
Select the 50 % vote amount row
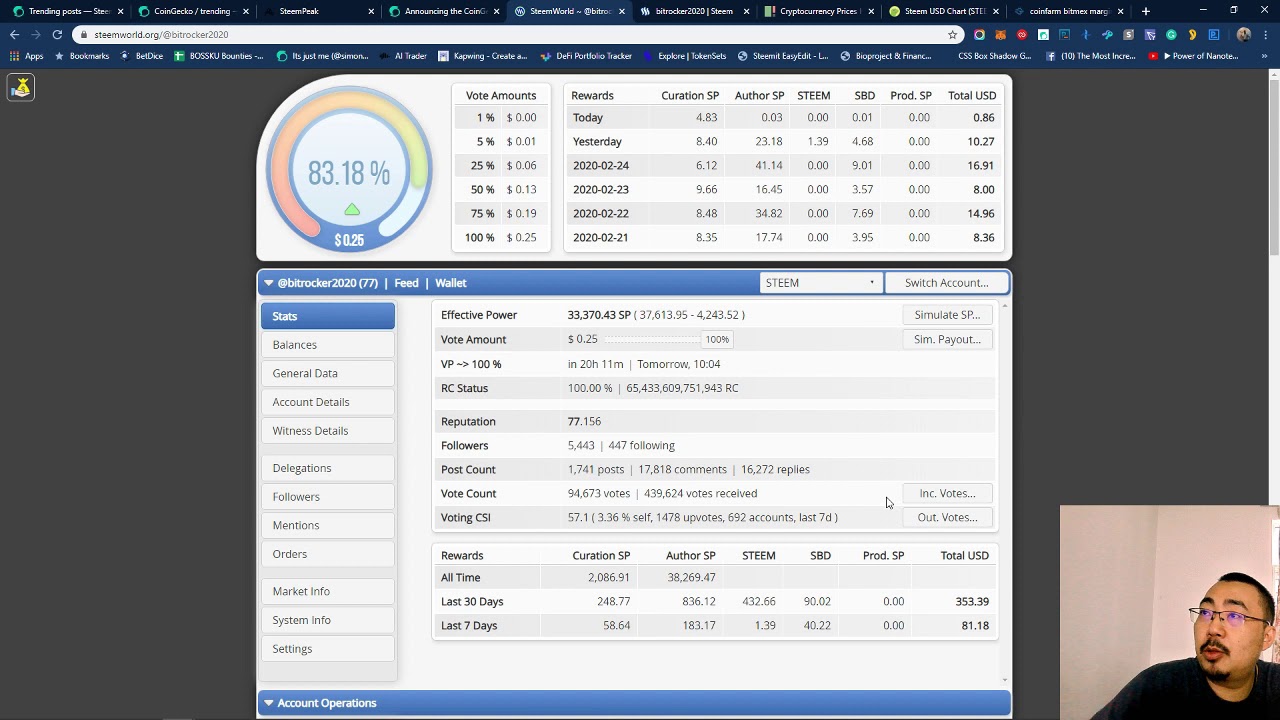500,189
